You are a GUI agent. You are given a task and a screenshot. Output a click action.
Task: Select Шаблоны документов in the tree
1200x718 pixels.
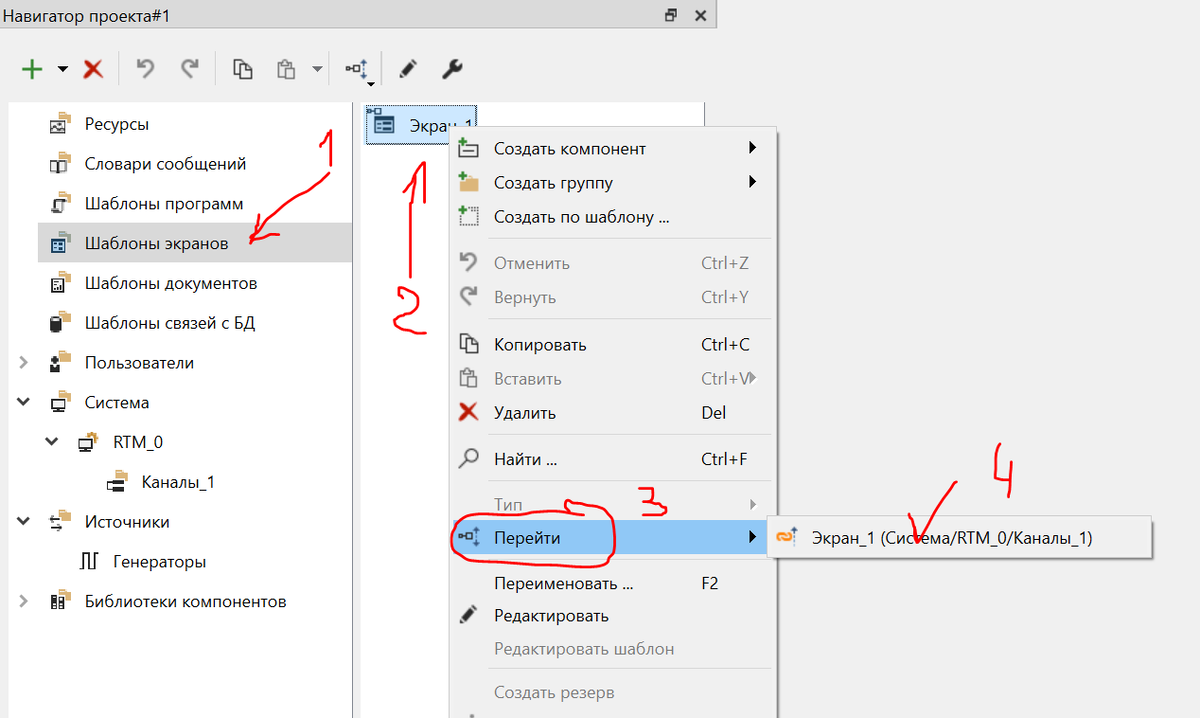click(171, 283)
